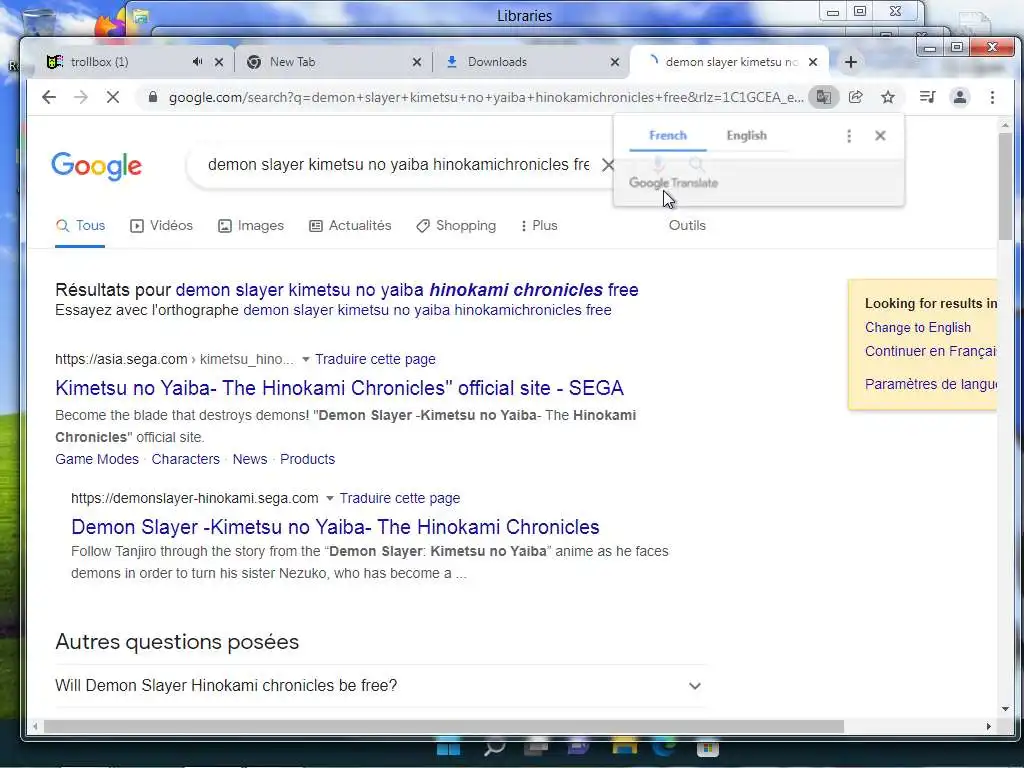Select the Tous results tab
This screenshot has height=768, width=1024.
(80, 226)
